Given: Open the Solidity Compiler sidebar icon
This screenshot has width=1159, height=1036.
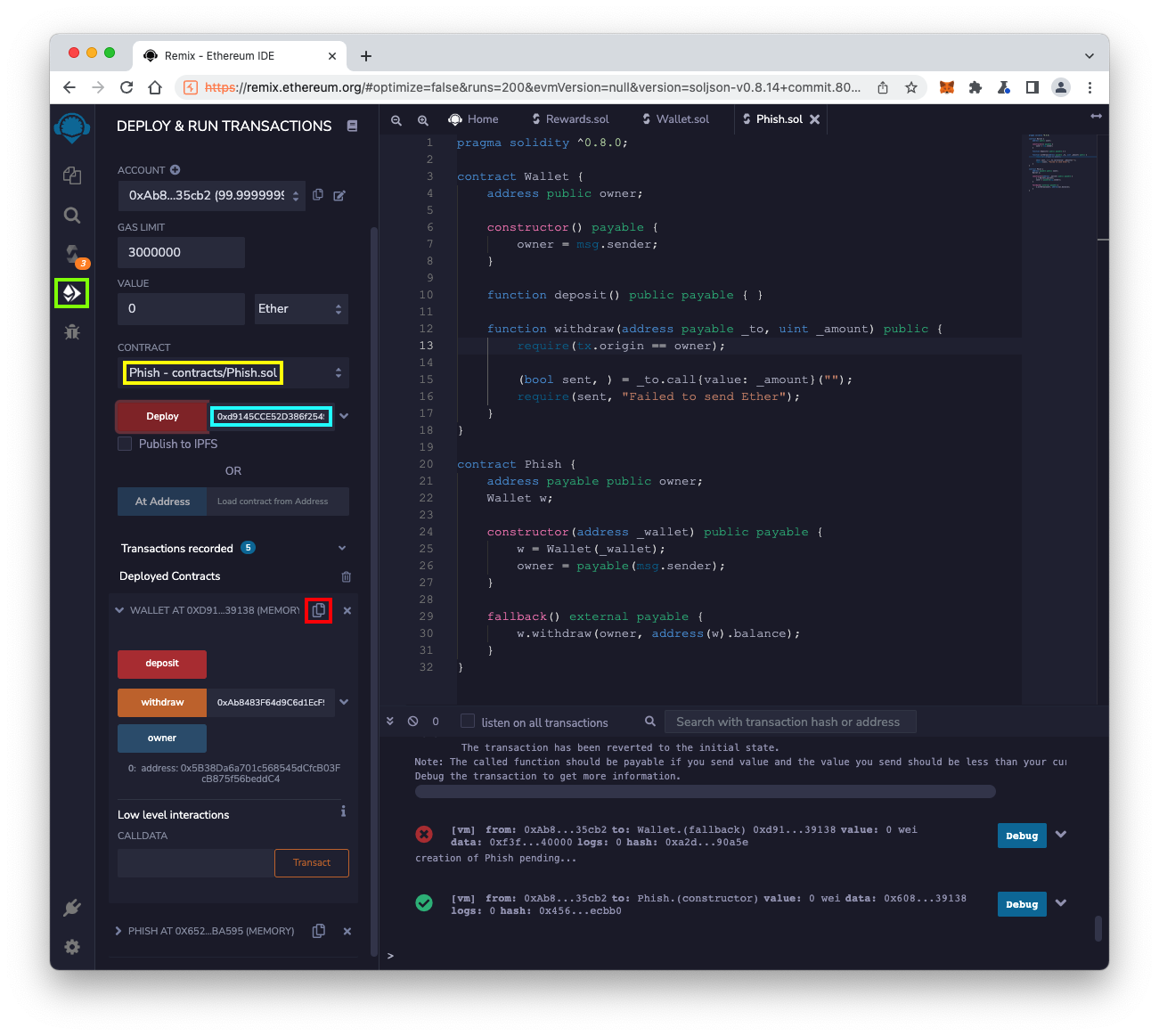Looking at the screenshot, I should [x=73, y=255].
